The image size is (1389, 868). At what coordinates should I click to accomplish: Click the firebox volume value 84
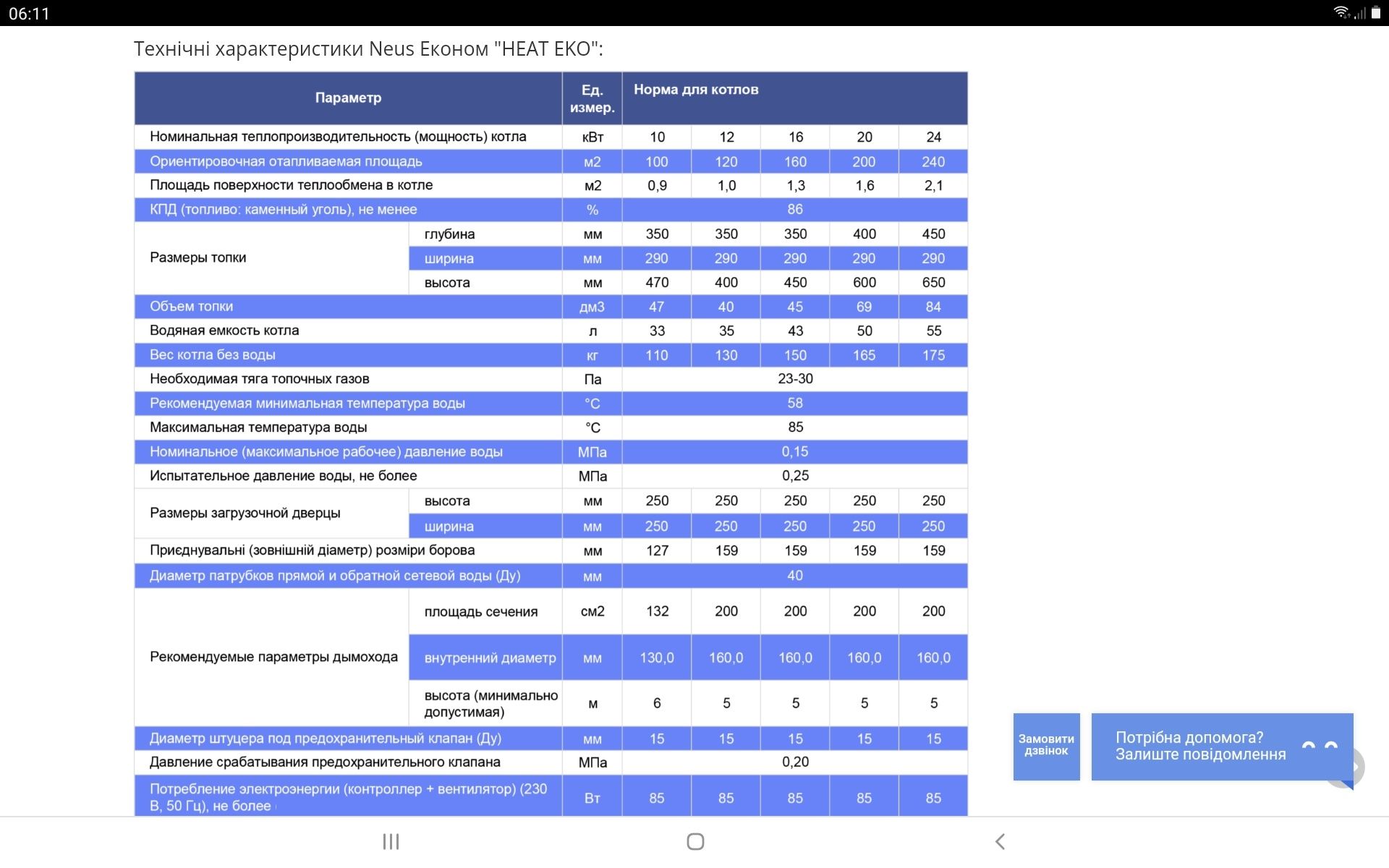pyautogui.click(x=933, y=307)
